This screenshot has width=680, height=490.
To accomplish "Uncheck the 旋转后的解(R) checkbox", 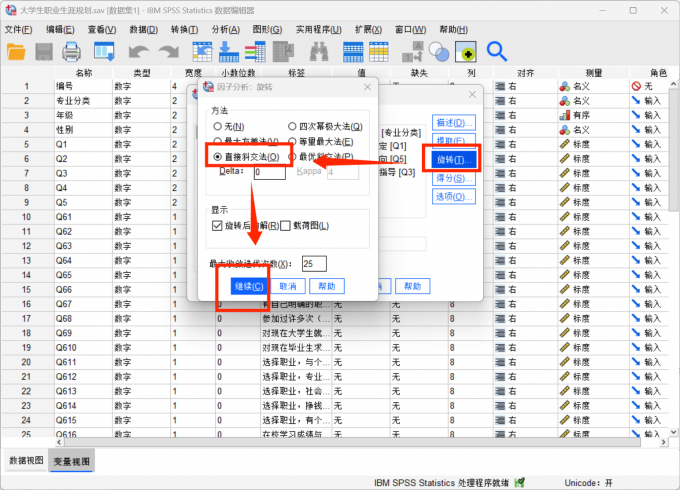I will pyautogui.click(x=218, y=226).
